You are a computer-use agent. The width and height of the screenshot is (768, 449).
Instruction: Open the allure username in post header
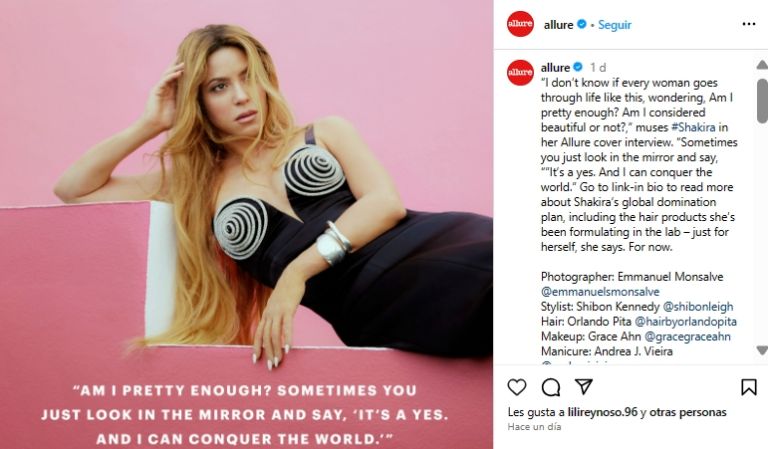[x=558, y=24]
